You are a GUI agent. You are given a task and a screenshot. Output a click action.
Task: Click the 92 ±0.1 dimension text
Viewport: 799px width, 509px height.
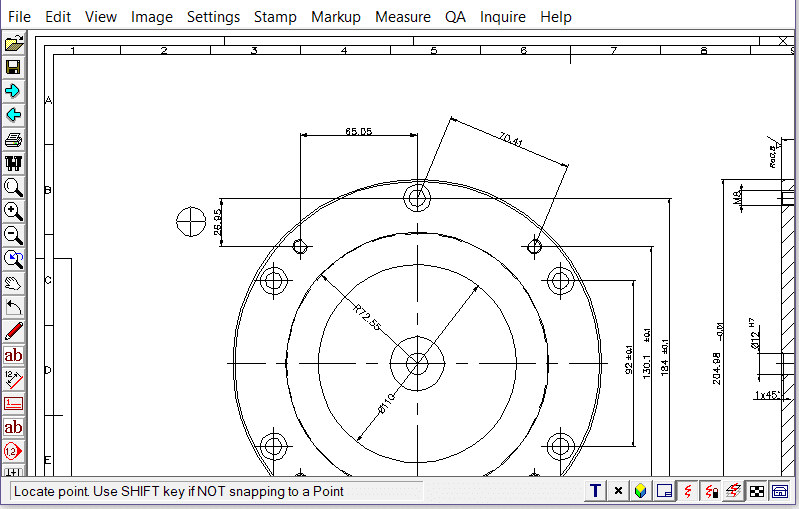629,360
